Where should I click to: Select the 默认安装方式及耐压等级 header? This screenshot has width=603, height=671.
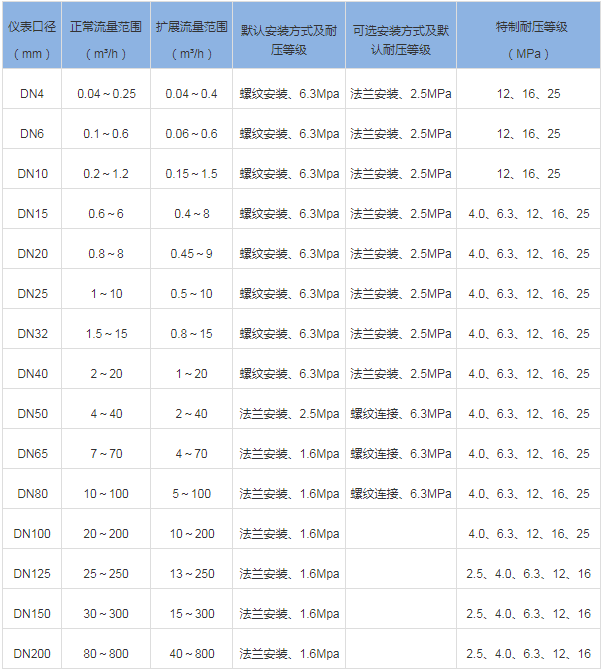(289, 39)
